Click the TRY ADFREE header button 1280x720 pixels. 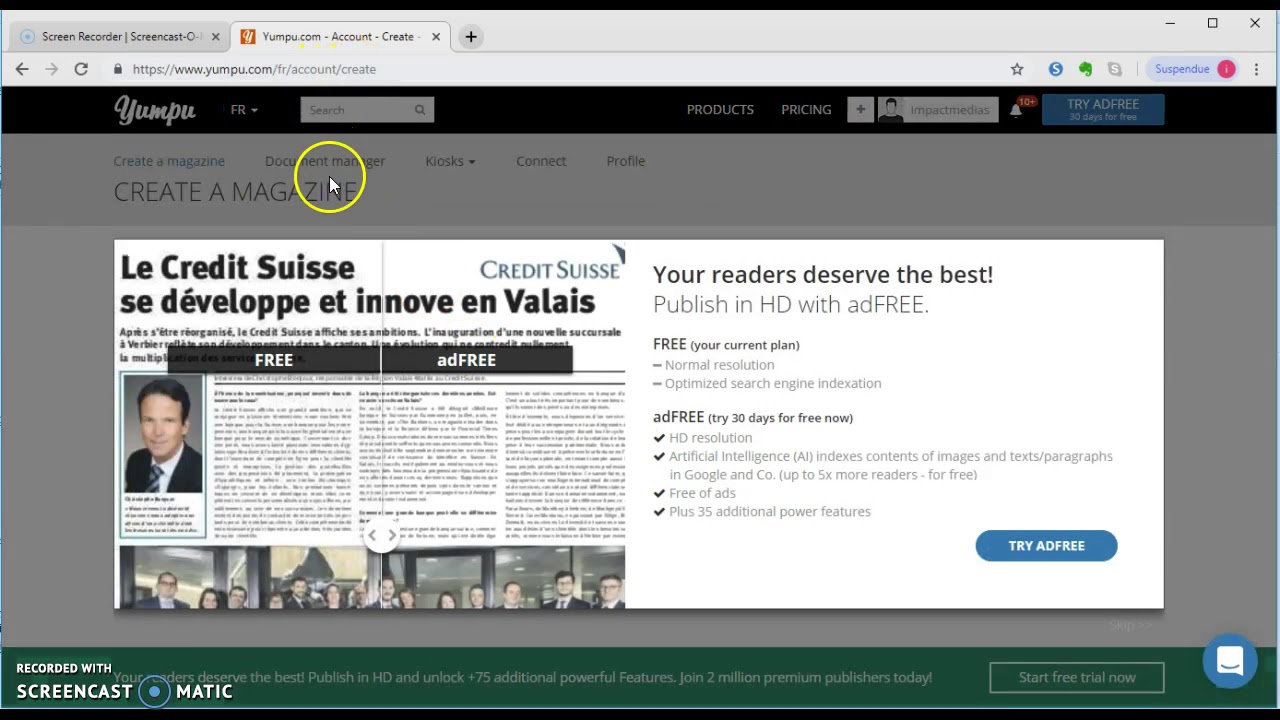click(x=1103, y=109)
